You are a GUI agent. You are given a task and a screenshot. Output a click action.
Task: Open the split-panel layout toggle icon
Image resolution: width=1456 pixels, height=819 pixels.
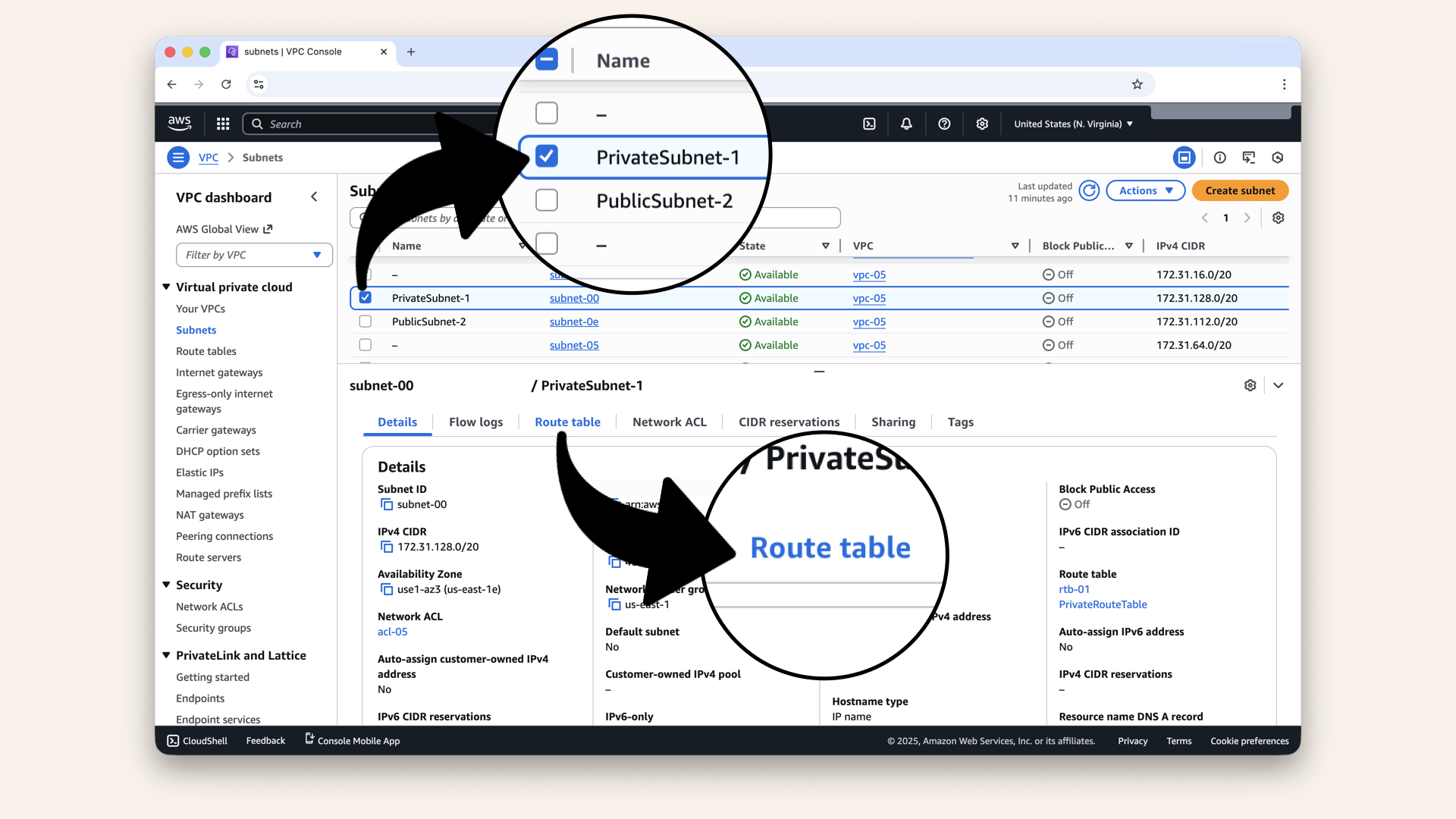pos(1185,157)
